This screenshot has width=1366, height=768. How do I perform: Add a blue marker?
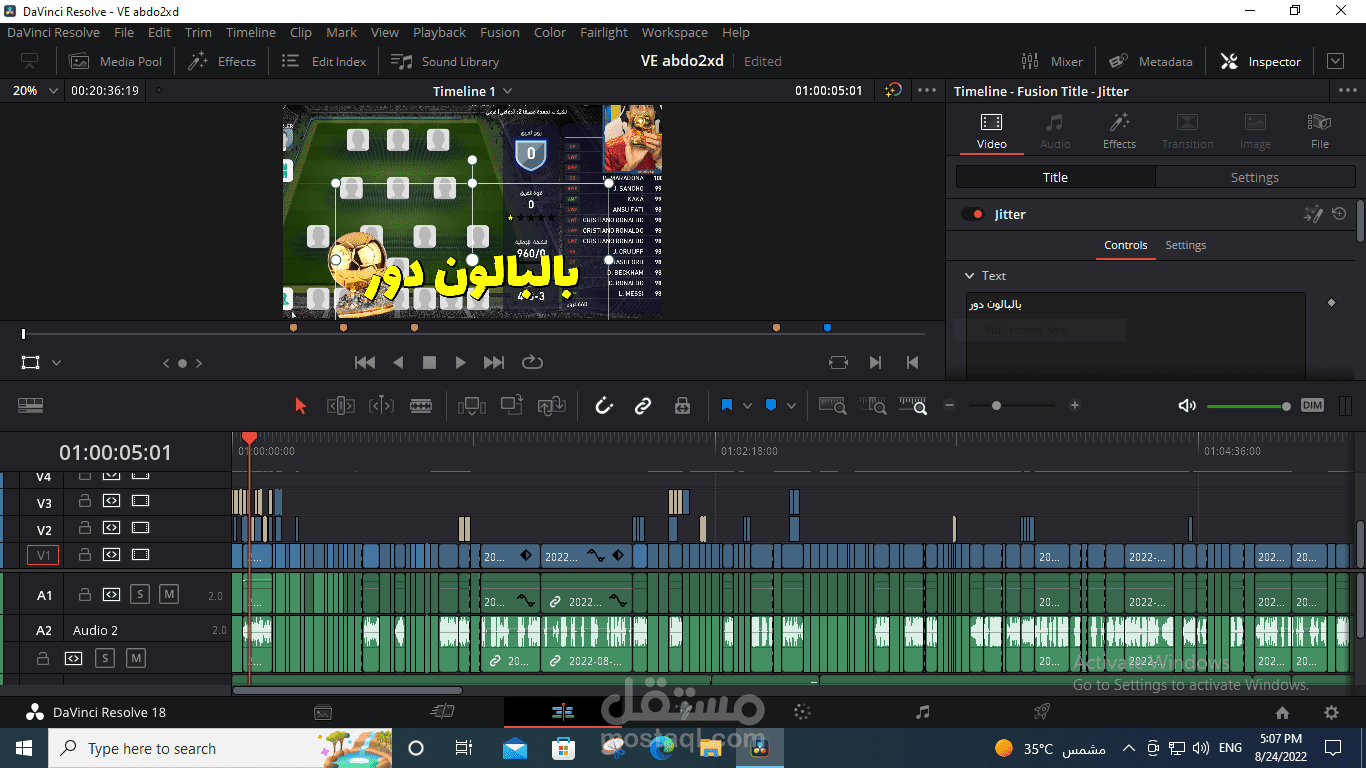coord(771,405)
